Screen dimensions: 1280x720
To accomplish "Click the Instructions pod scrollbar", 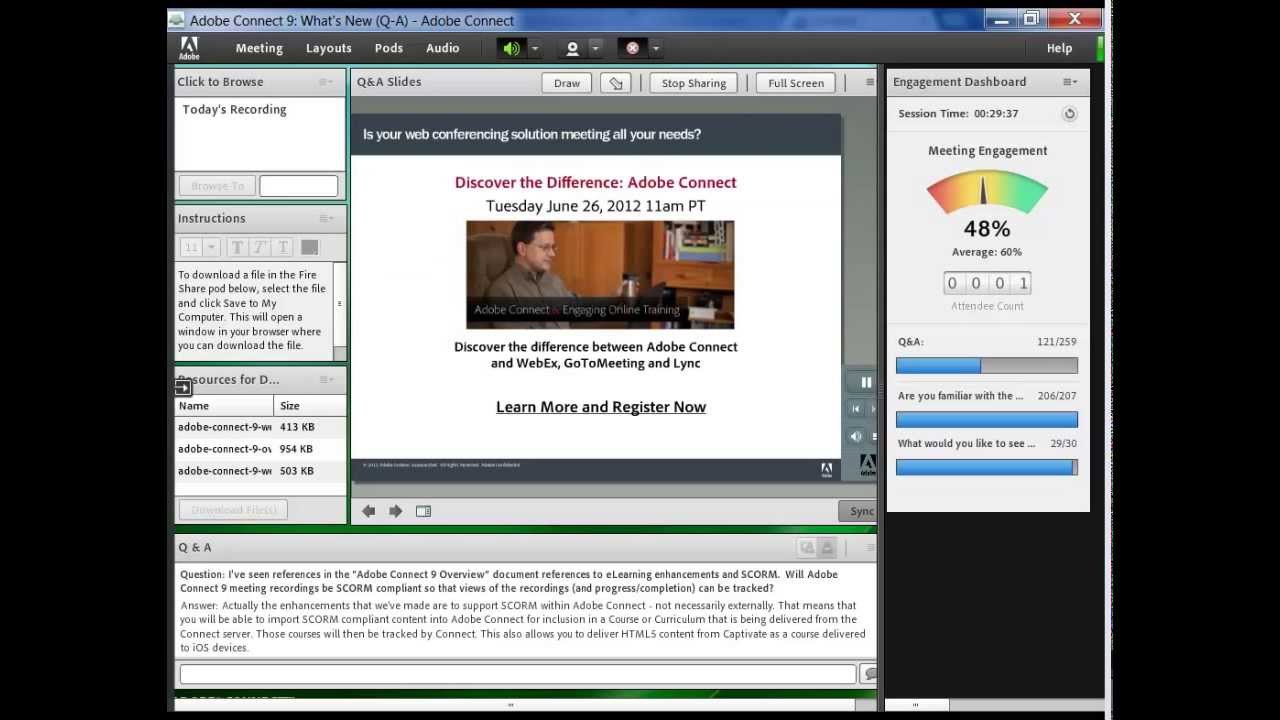I will (x=340, y=311).
